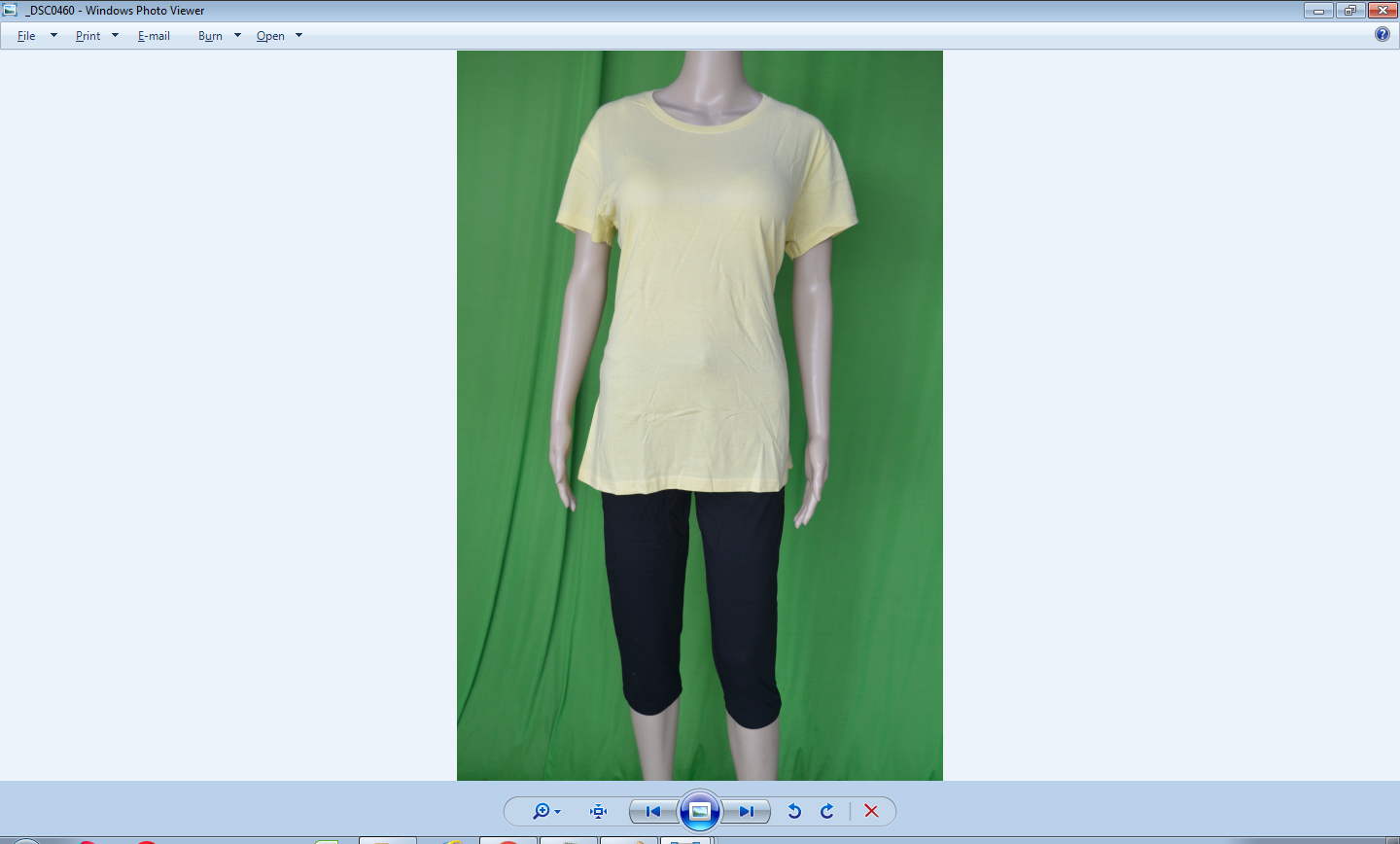
Task: Click the E-mail menu item
Action: [154, 36]
